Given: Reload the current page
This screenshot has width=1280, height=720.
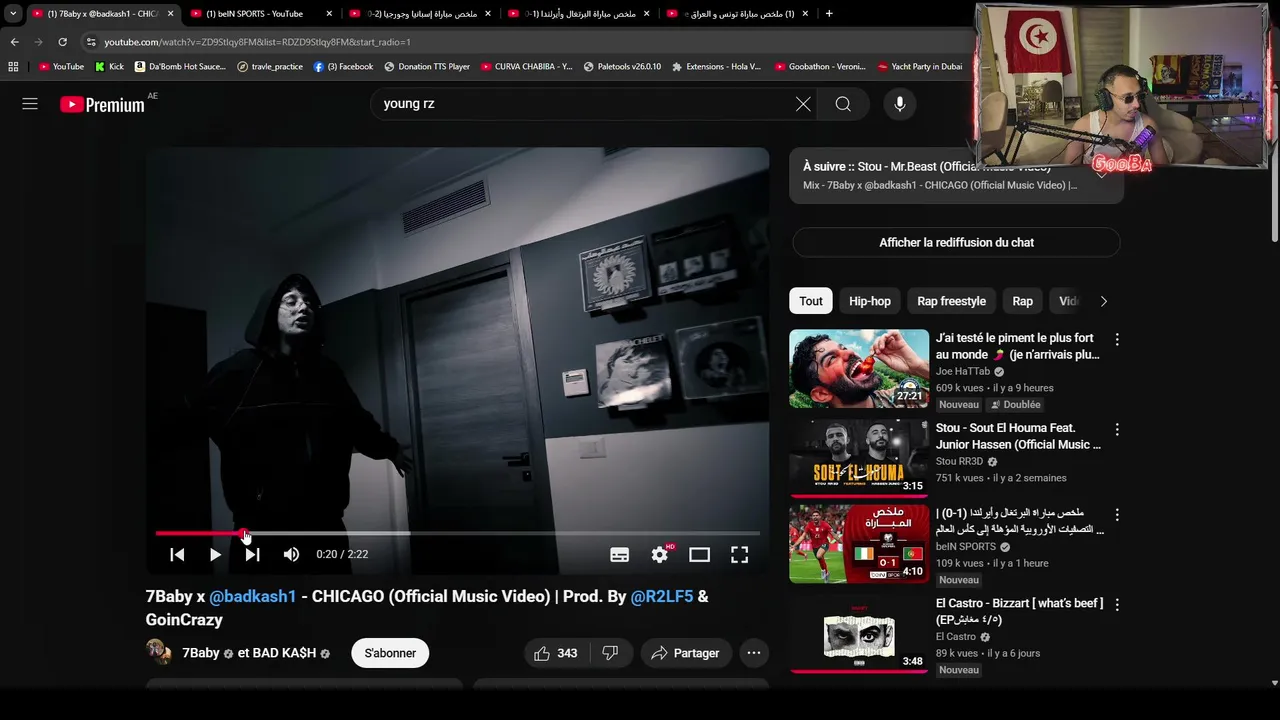Looking at the screenshot, I should point(62,42).
